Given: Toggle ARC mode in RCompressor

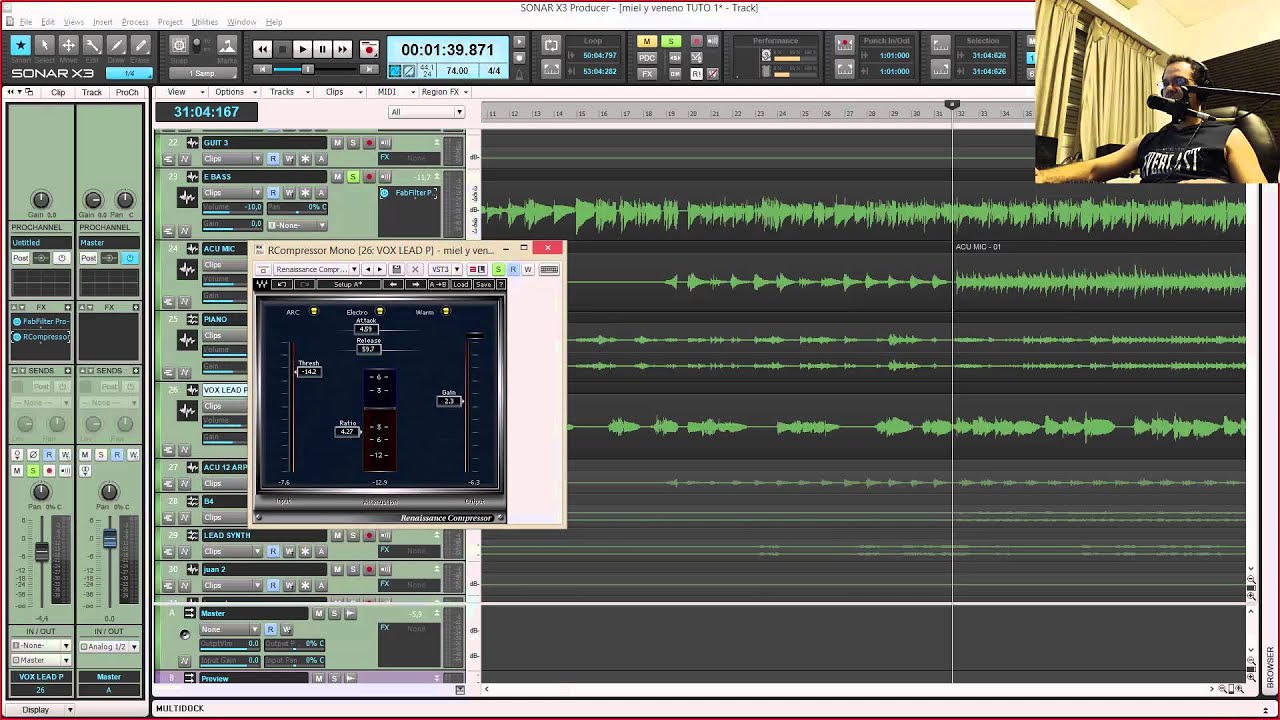Looking at the screenshot, I should [313, 312].
